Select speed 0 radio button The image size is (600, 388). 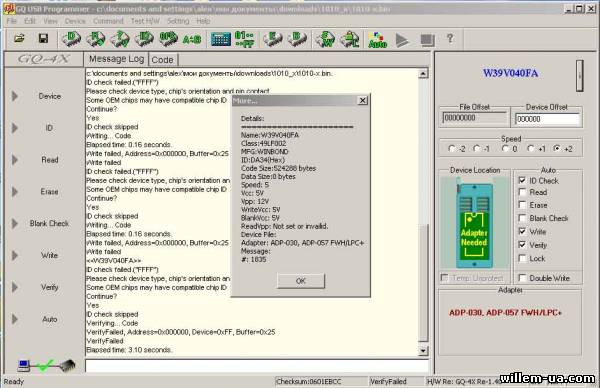point(505,148)
